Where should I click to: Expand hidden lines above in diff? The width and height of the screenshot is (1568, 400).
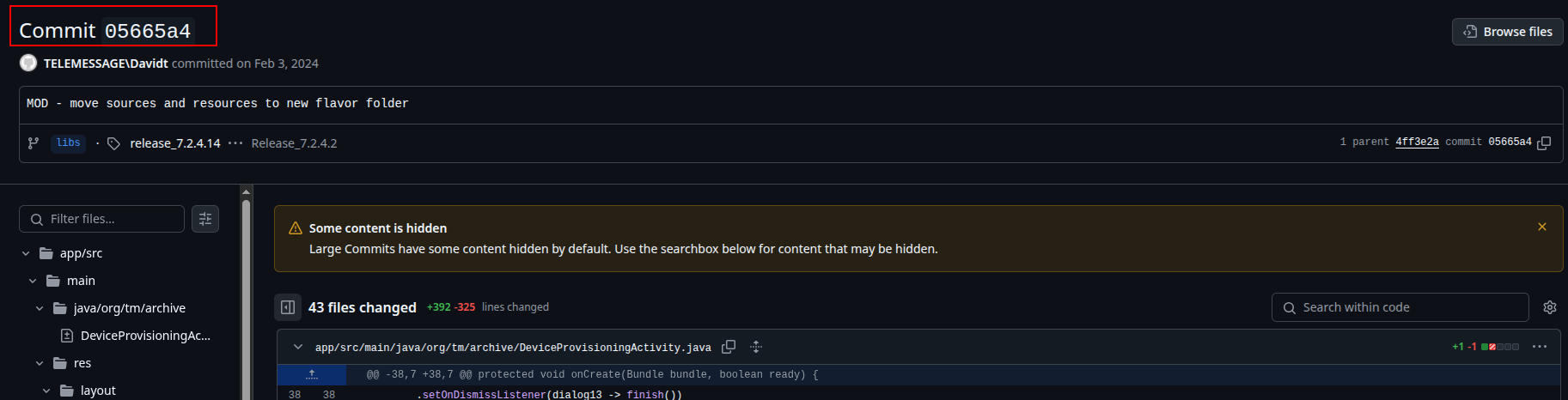pyautogui.click(x=312, y=374)
